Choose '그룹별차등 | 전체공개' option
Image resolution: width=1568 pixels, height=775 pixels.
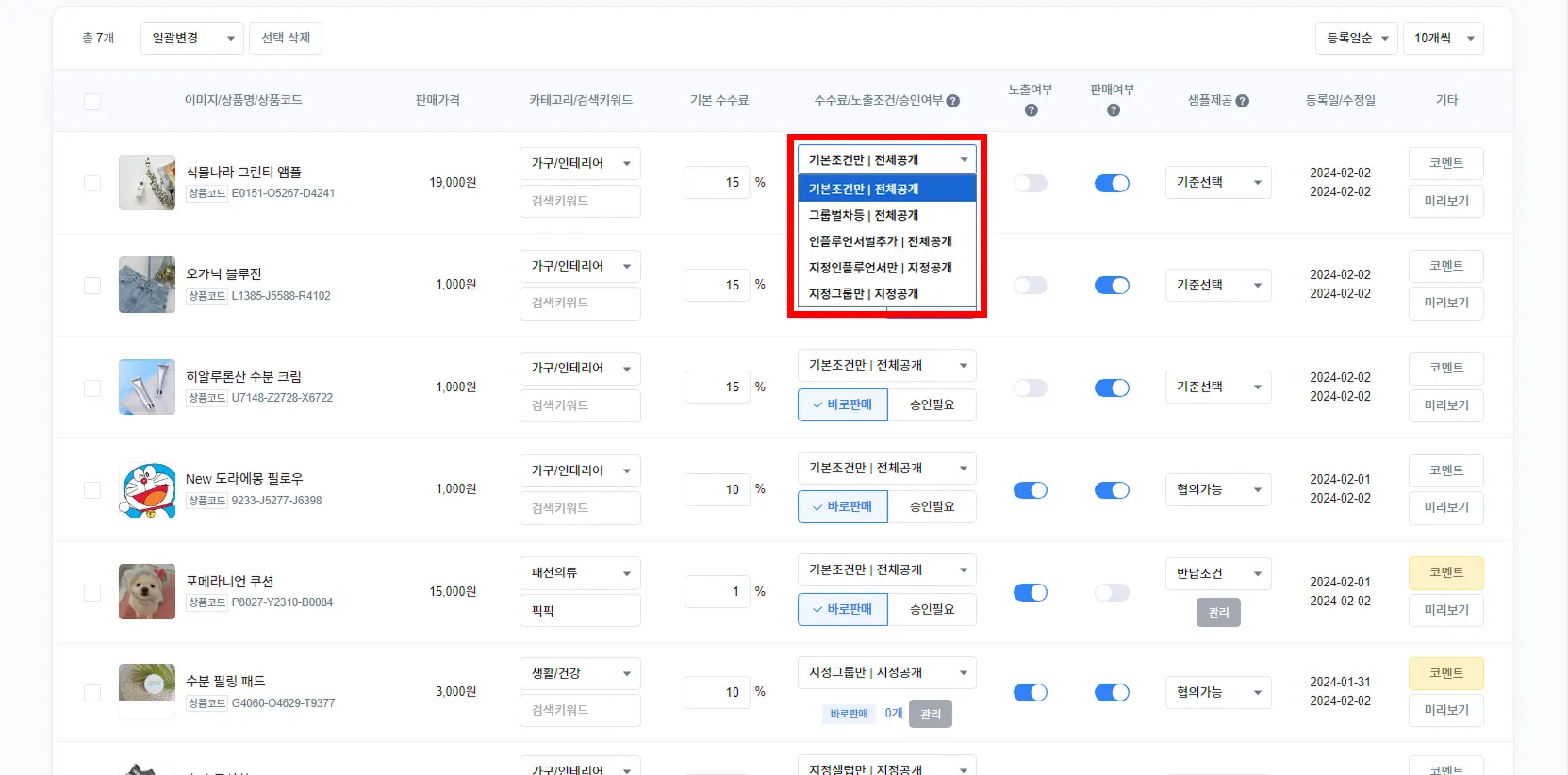coord(886,215)
